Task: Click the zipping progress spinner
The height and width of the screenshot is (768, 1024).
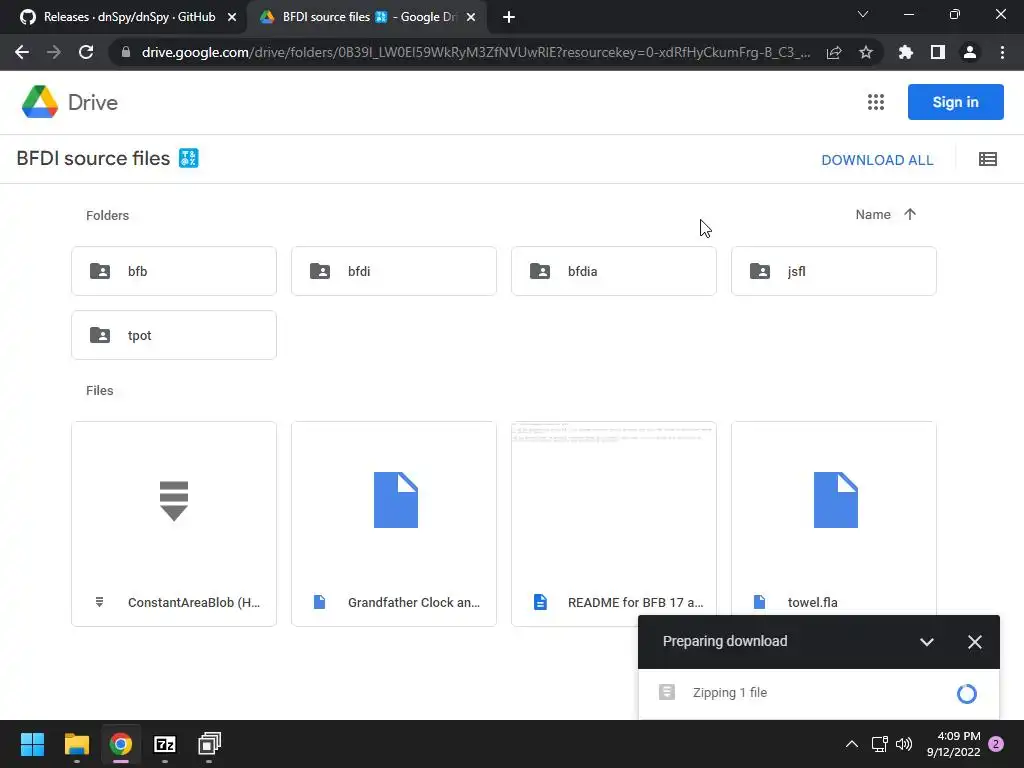Action: 967,693
